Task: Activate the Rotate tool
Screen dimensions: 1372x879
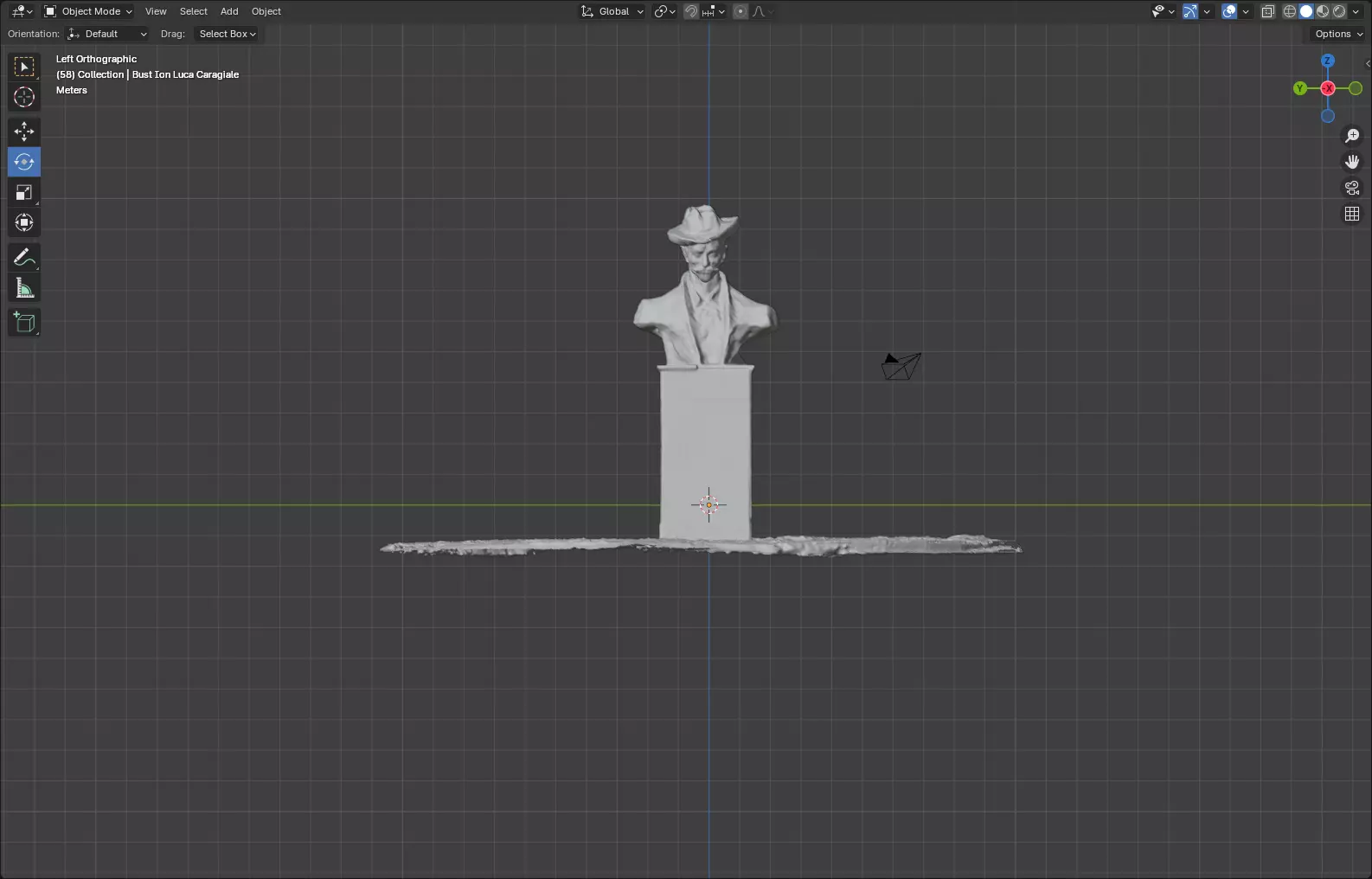Action: pos(24,162)
